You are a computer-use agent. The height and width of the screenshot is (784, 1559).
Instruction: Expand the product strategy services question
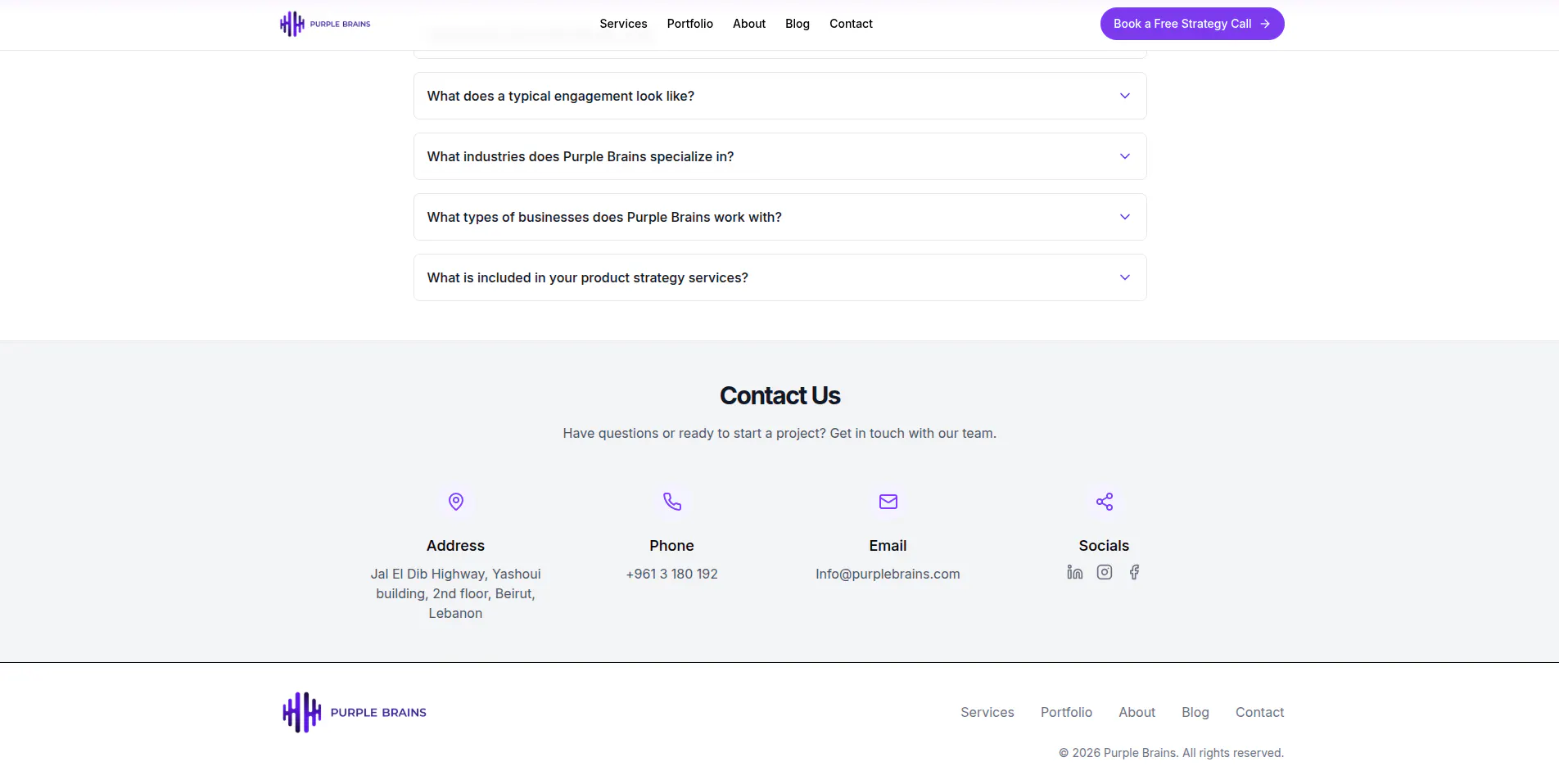[x=779, y=277]
